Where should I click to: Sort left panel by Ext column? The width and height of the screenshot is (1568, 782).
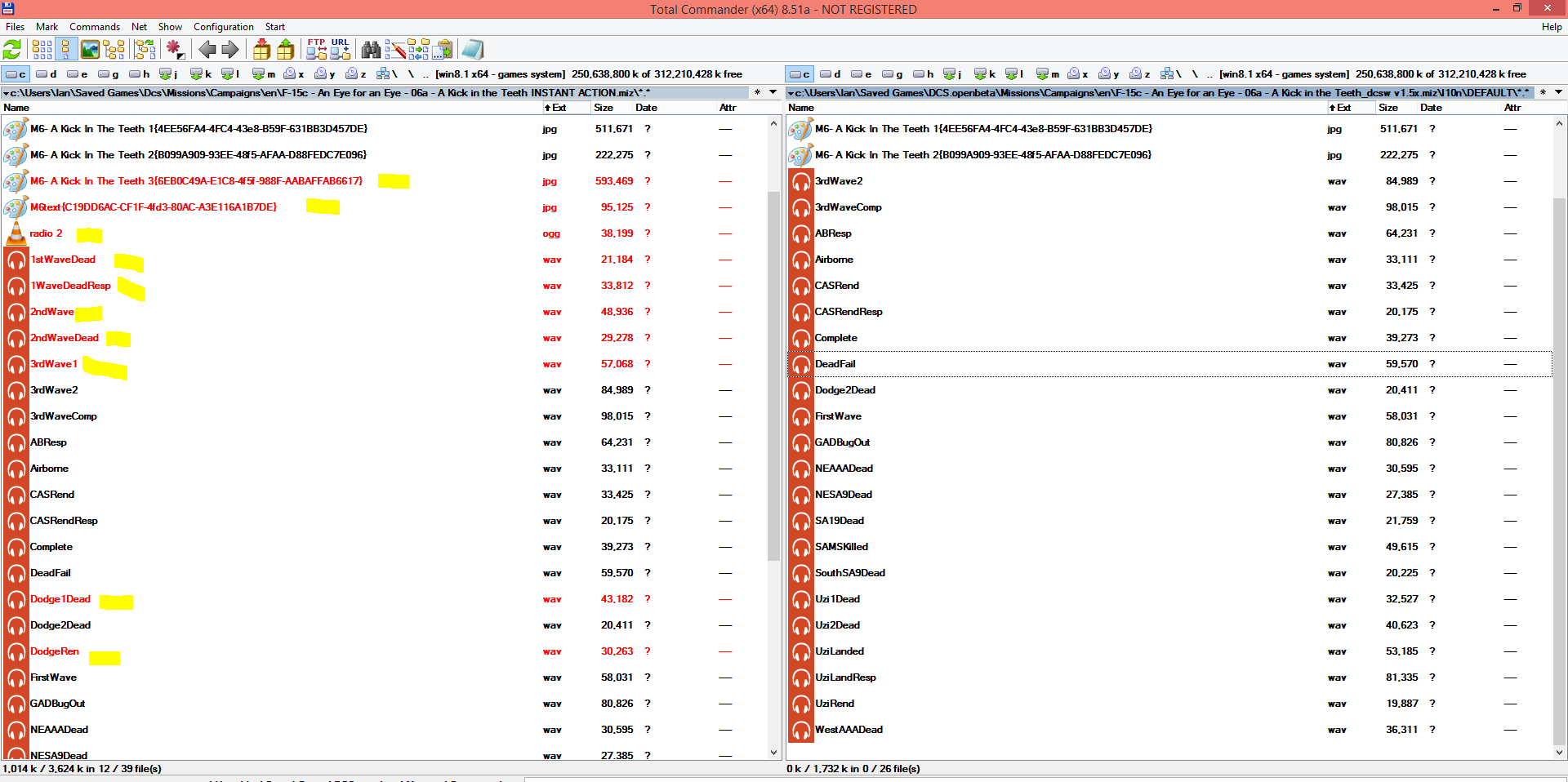[x=566, y=108]
